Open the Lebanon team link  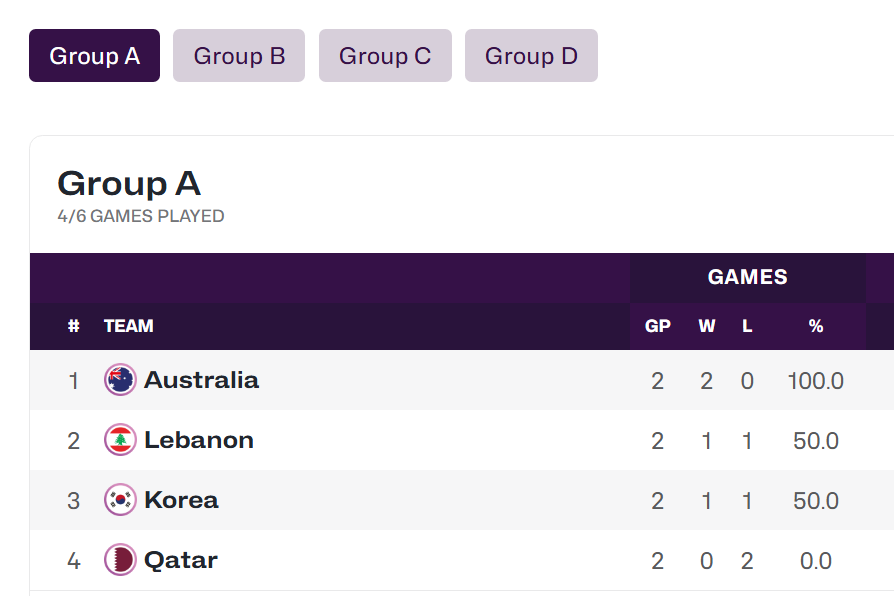[199, 440]
